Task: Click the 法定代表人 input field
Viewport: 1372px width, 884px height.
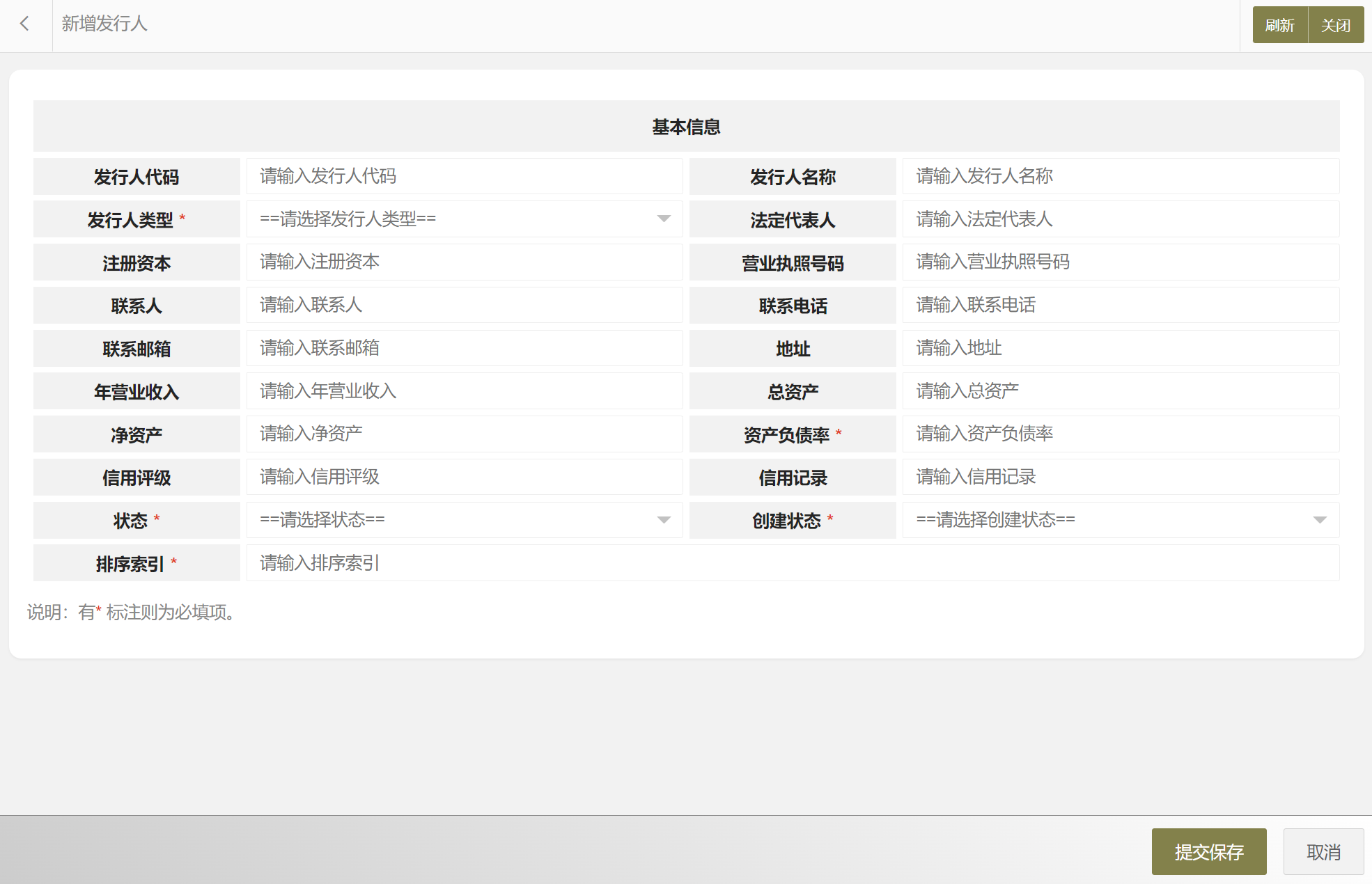Action: click(x=1120, y=219)
